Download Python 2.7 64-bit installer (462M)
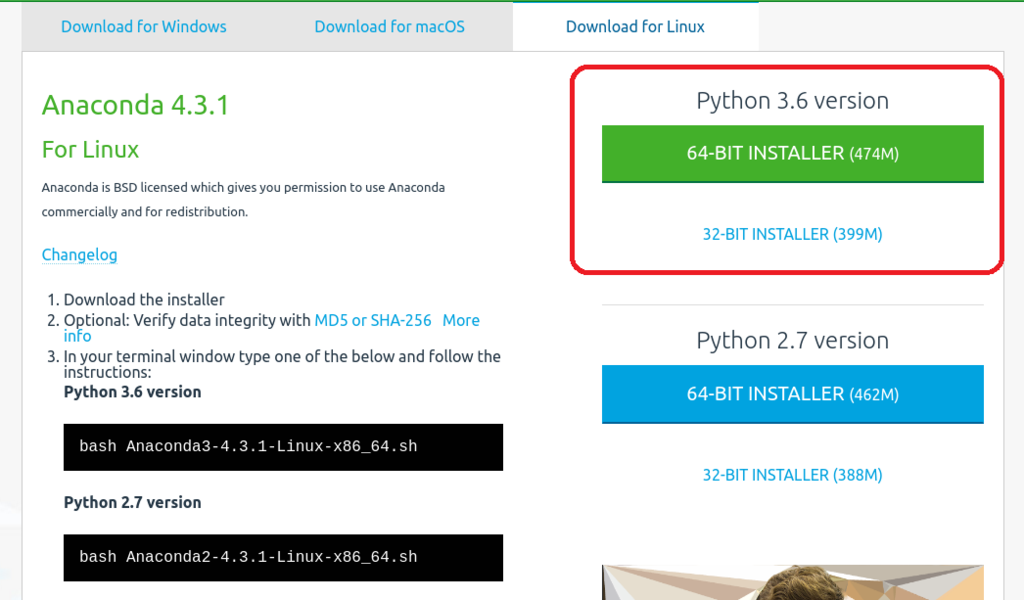Viewport: 1024px width, 600px height. click(792, 394)
